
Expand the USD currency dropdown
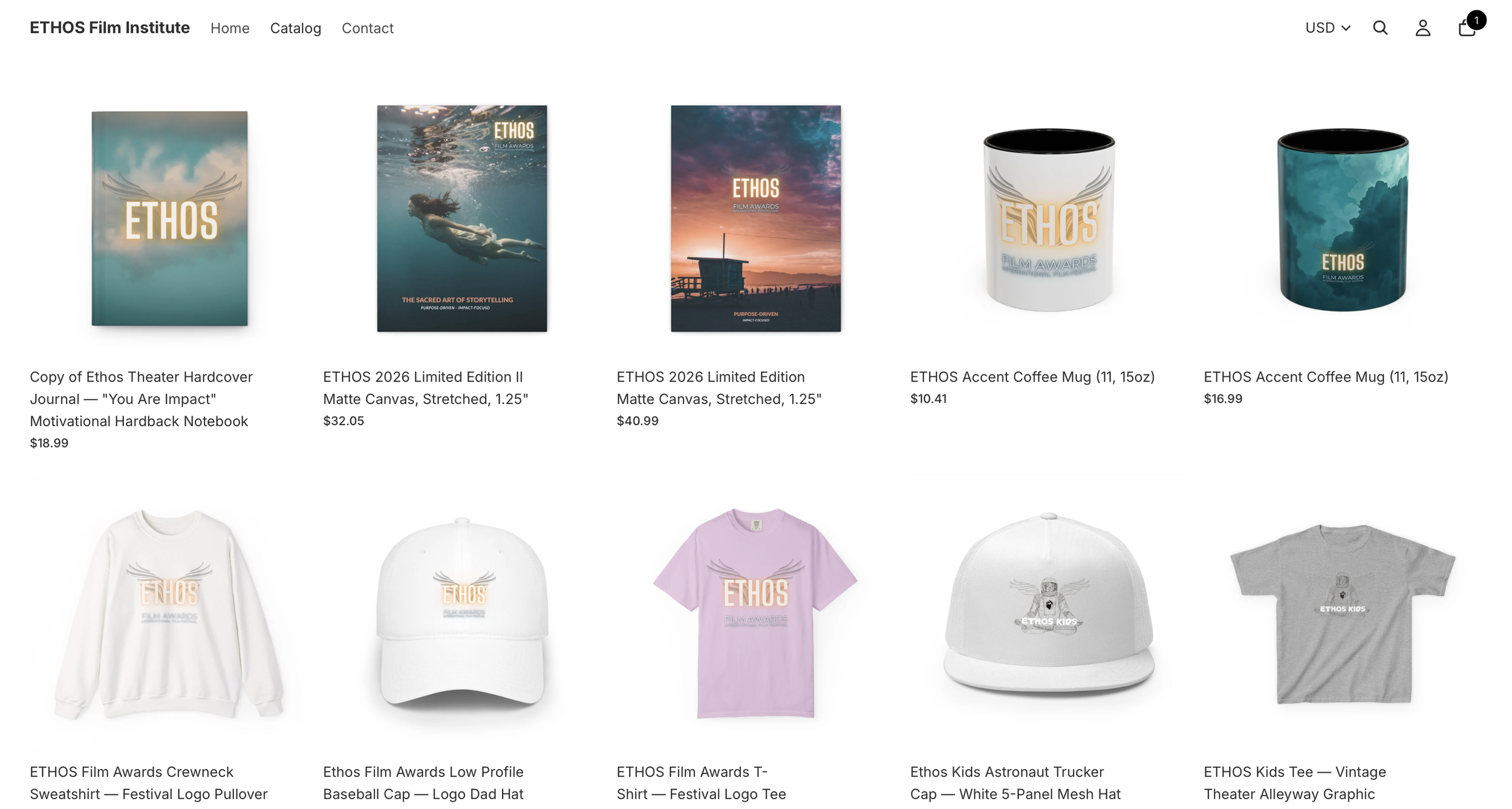pos(1328,28)
